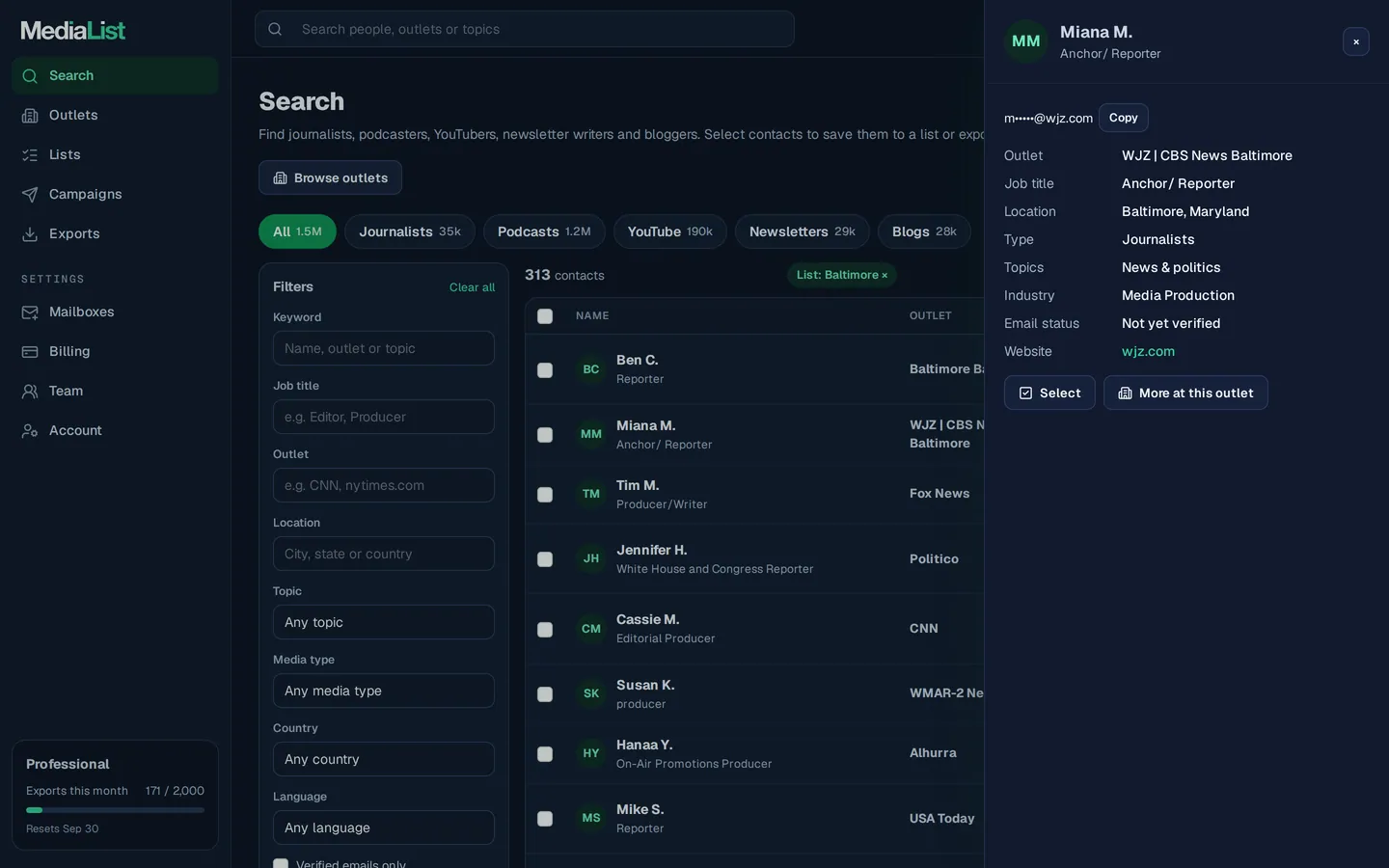Switch to the Journalists tab
Image resolution: width=1389 pixels, height=868 pixels.
410,231
